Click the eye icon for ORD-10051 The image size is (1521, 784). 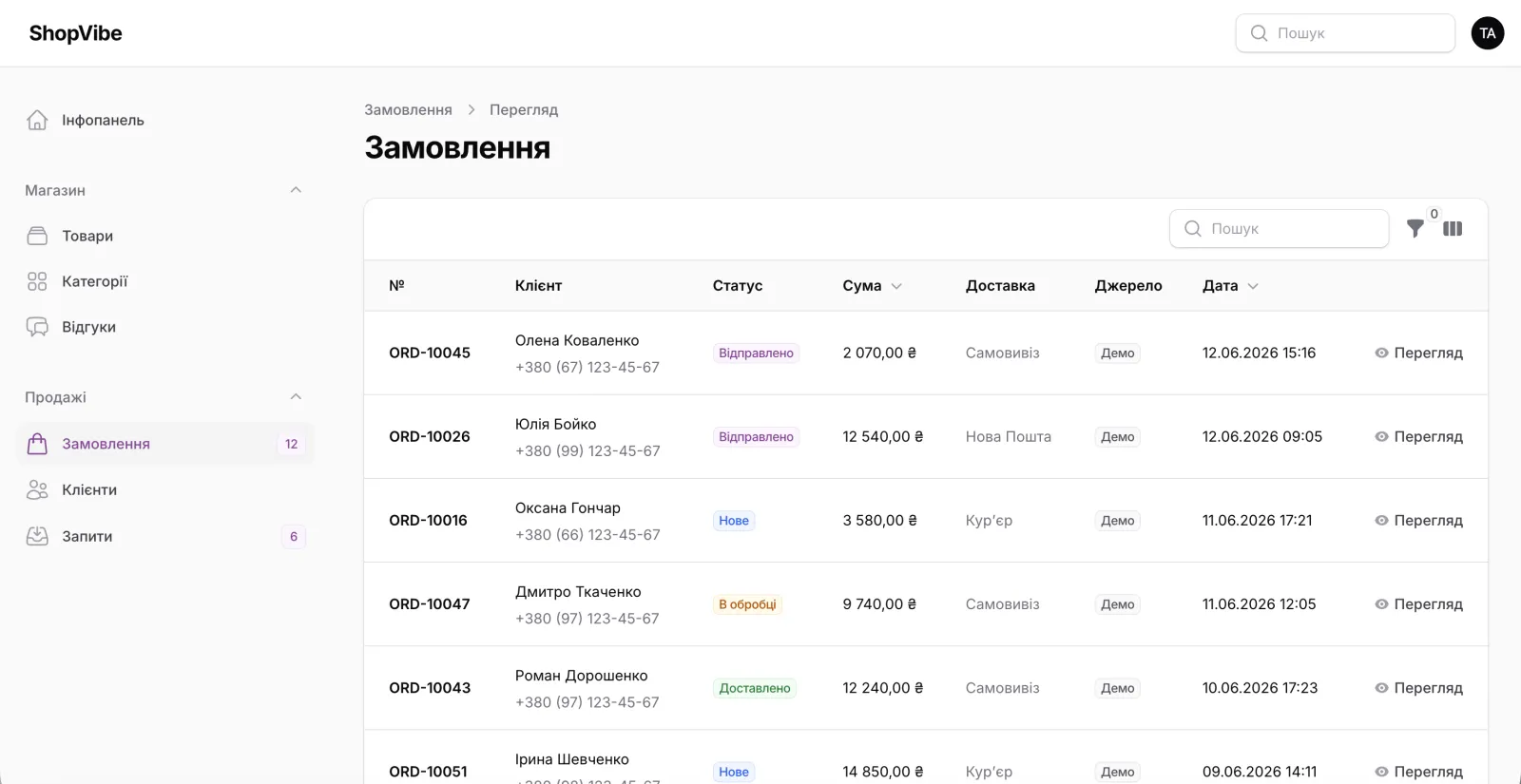click(1381, 772)
